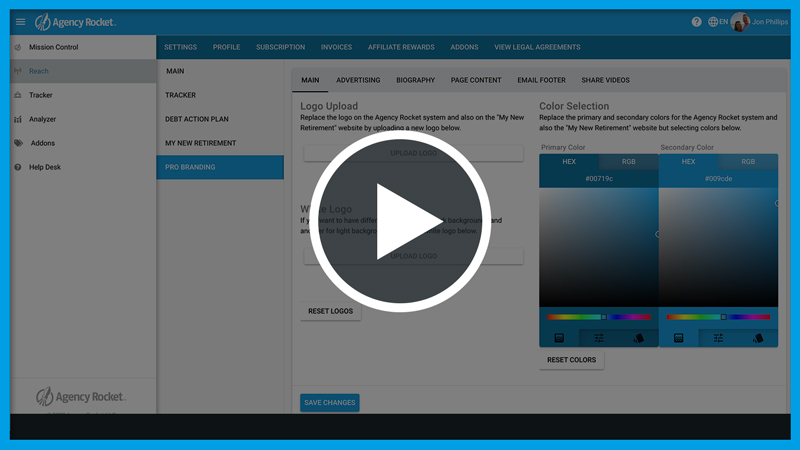Play the video with the big play button
Screen dimensions: 800x450
pyautogui.click(x=400, y=221)
